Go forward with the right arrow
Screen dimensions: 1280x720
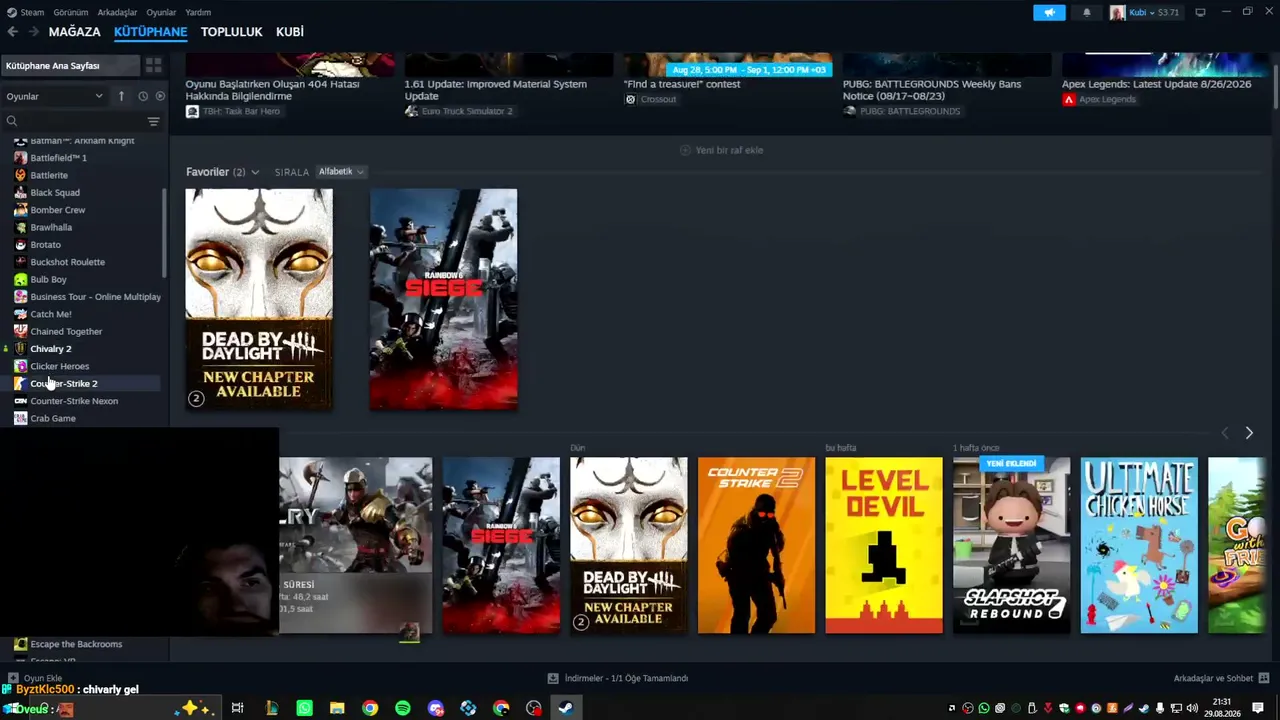pyautogui.click(x=33, y=32)
